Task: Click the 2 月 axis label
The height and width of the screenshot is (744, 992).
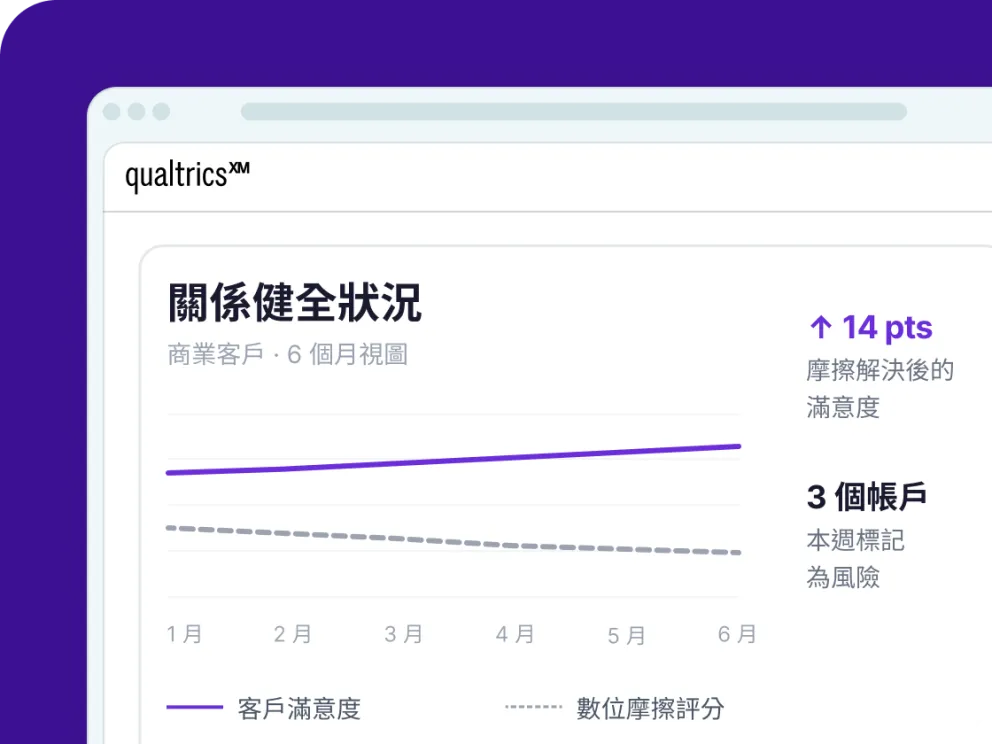Action: 293,634
